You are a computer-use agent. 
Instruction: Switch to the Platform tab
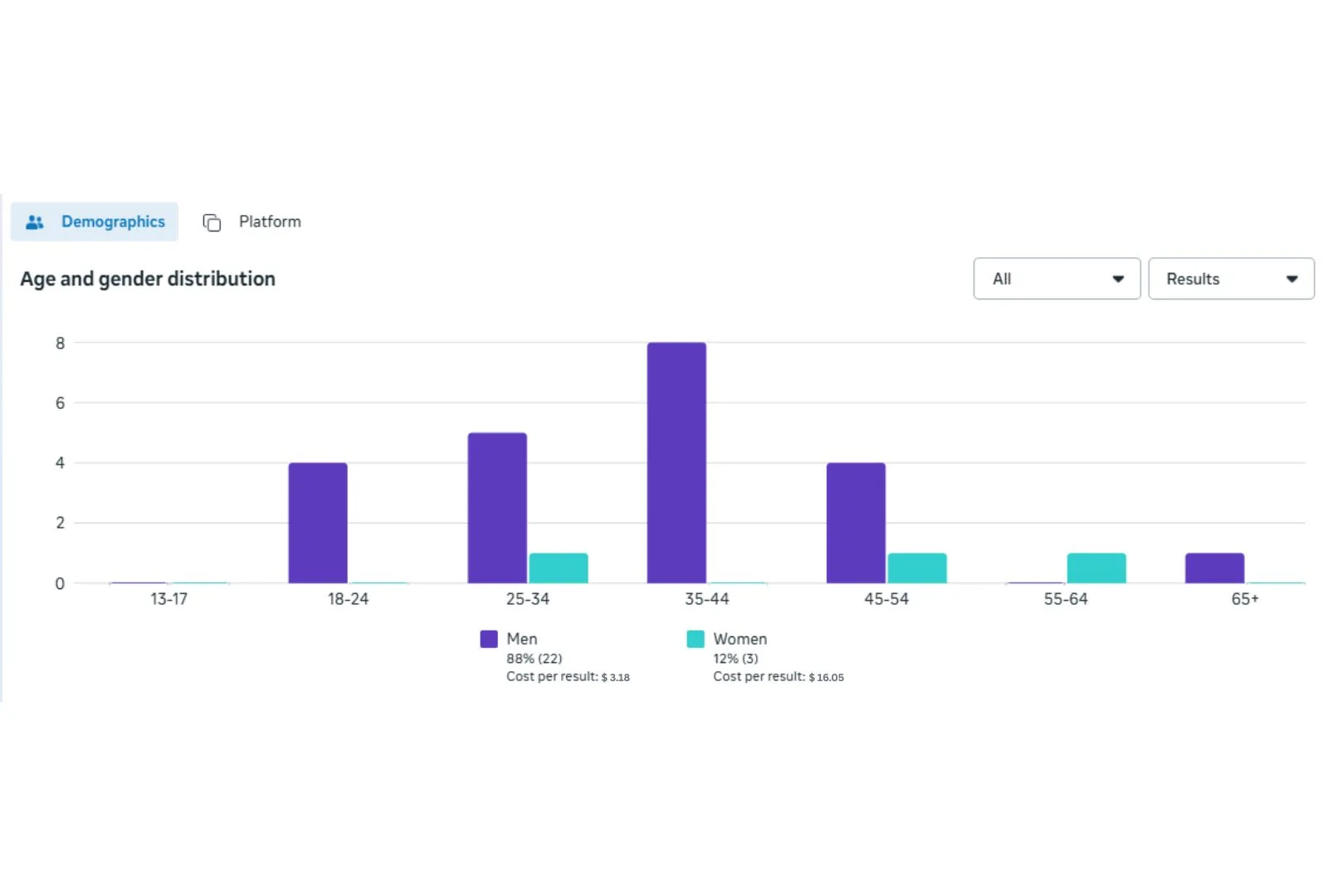click(x=252, y=222)
